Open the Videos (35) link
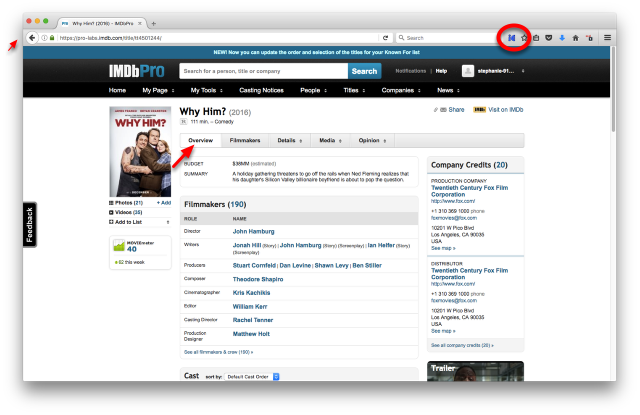This screenshot has height=415, width=640. point(126,212)
